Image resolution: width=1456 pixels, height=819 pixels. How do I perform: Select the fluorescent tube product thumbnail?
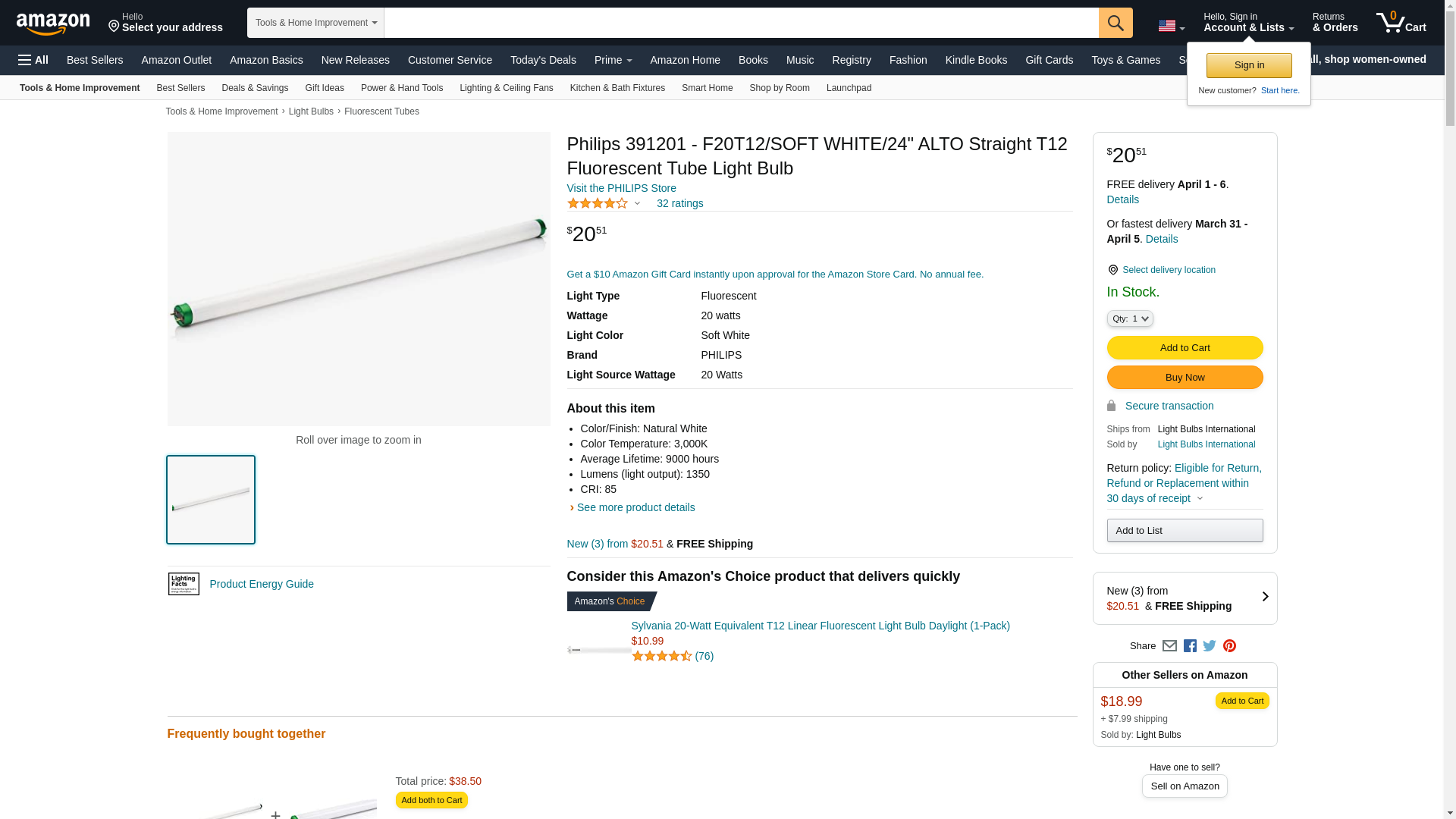[x=211, y=500]
